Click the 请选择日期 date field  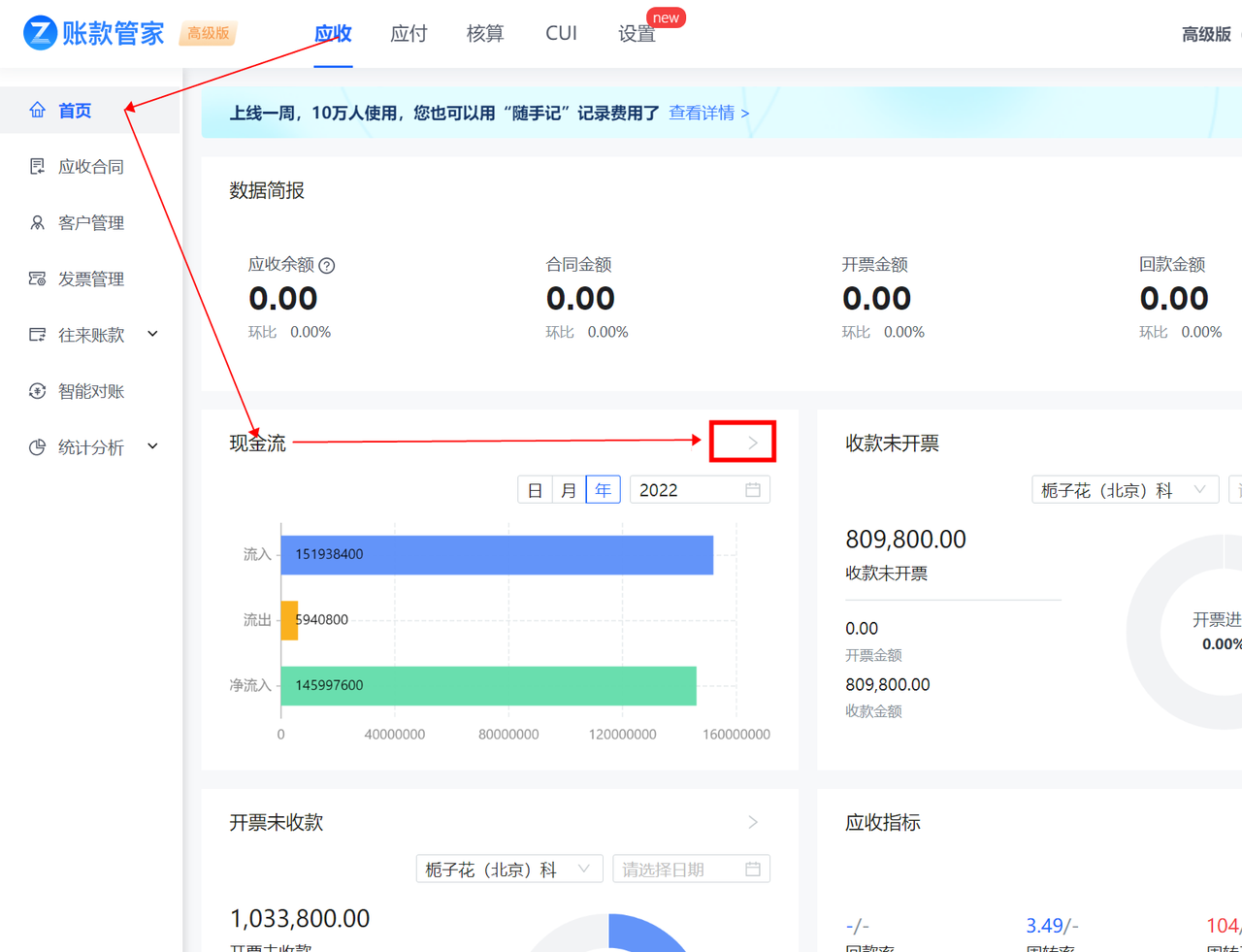691,870
